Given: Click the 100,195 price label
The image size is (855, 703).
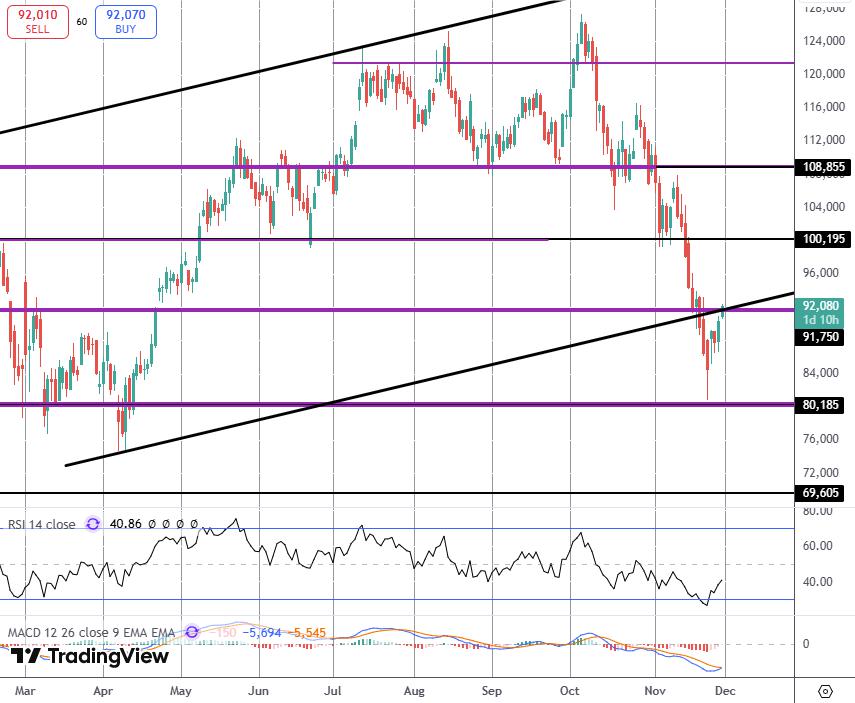Looking at the screenshot, I should tap(823, 239).
